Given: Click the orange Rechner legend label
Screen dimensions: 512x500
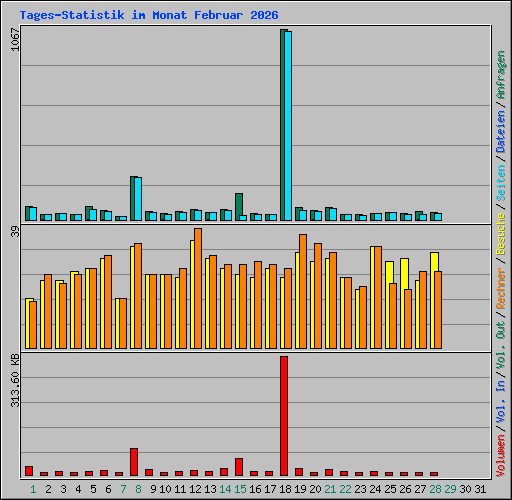Looking at the screenshot, I should (501, 288).
